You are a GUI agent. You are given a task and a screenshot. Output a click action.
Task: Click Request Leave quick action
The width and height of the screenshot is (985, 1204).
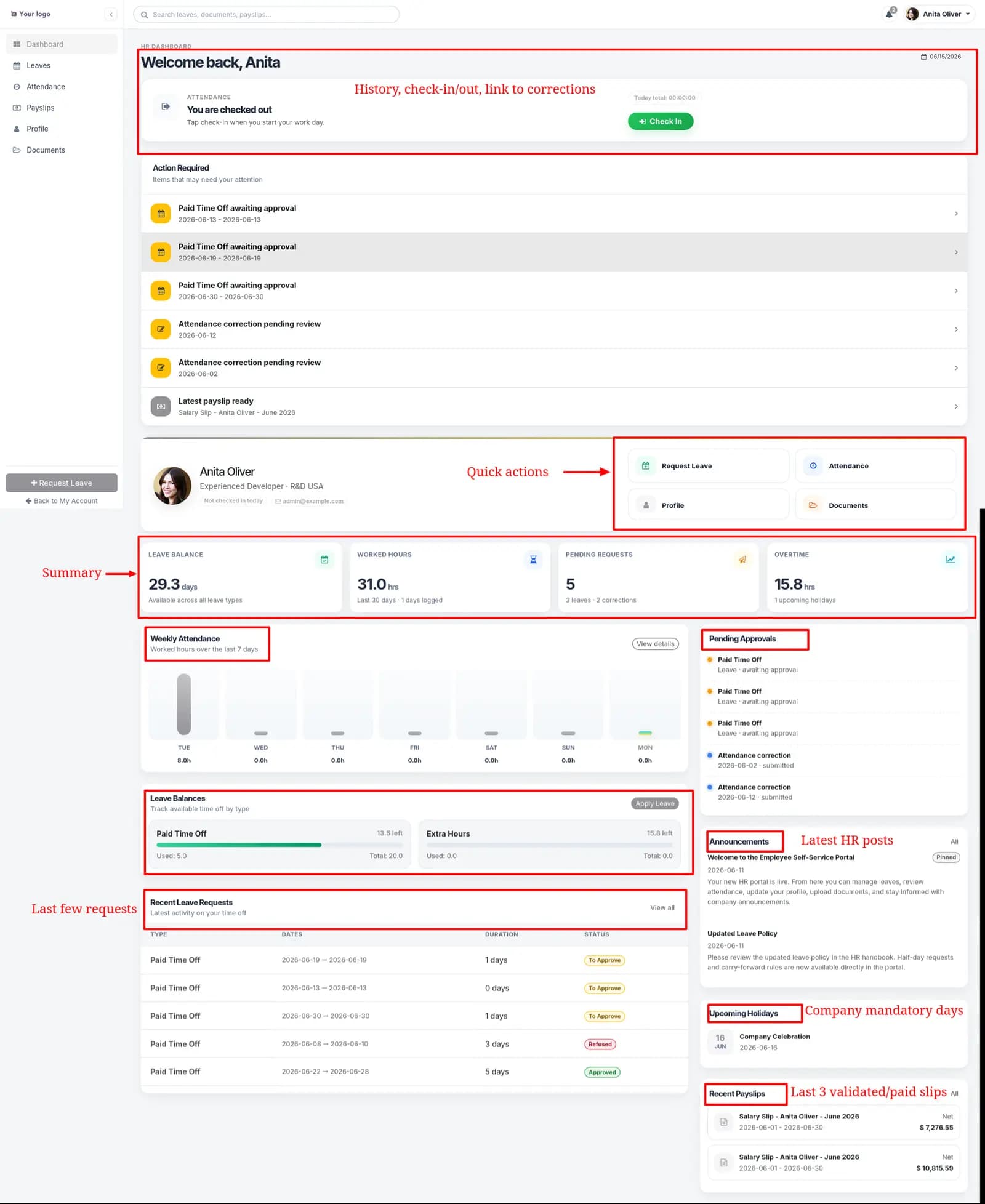709,466
